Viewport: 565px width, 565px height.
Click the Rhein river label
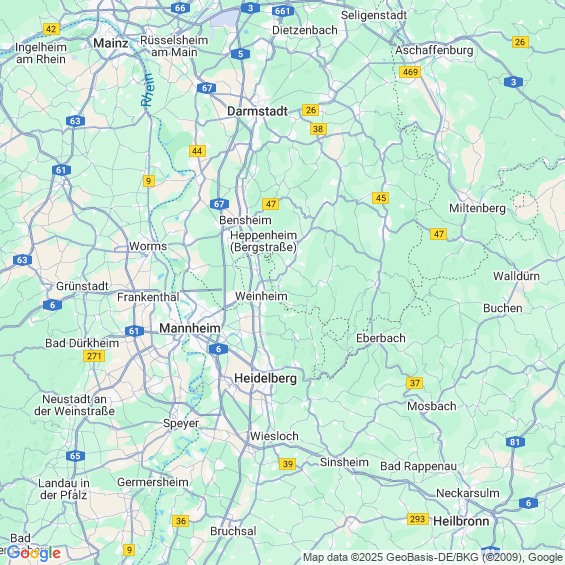point(148,90)
